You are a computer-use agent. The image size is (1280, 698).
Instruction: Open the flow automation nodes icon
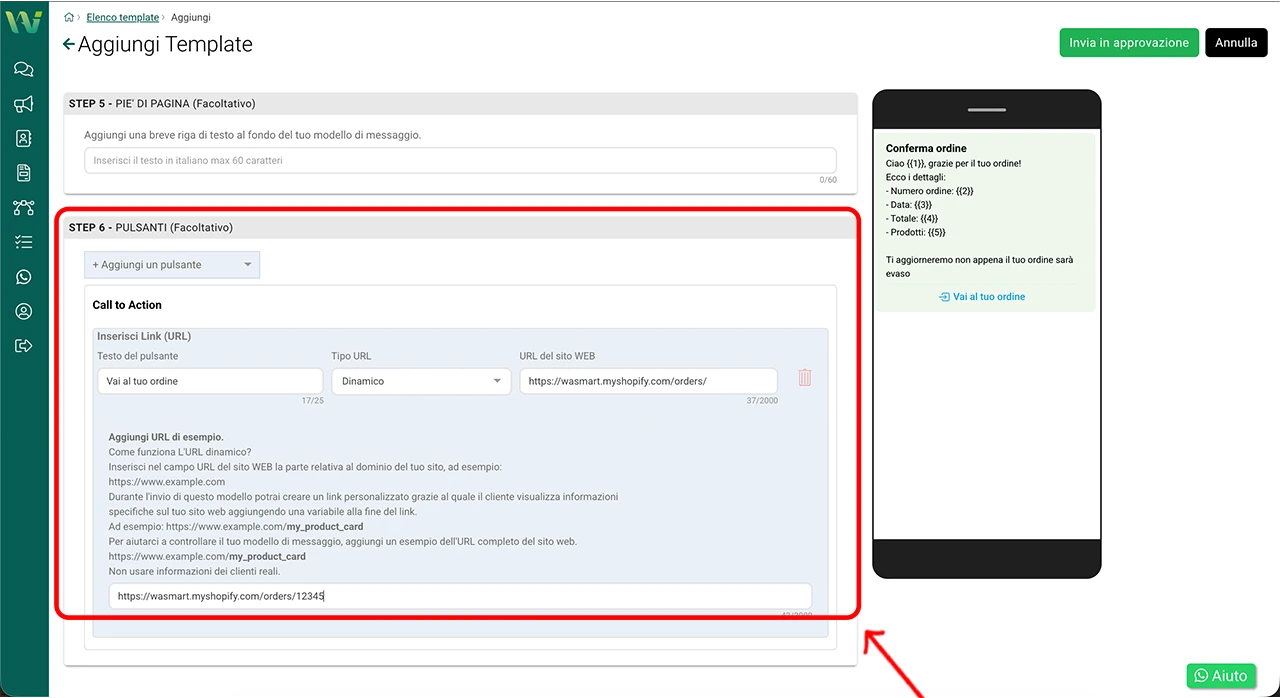[x=24, y=208]
